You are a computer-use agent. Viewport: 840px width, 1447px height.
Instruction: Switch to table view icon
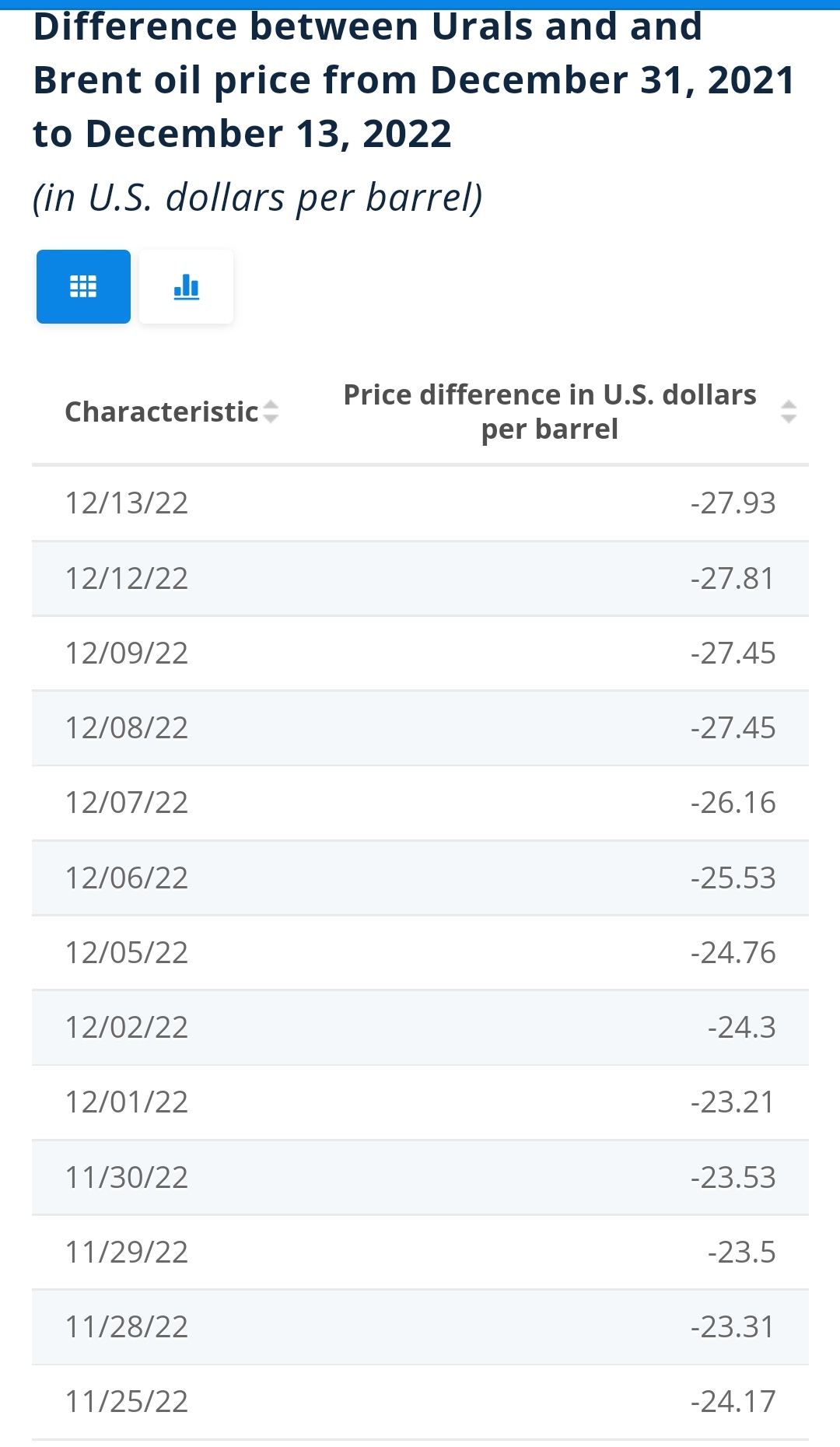pyautogui.click(x=83, y=286)
